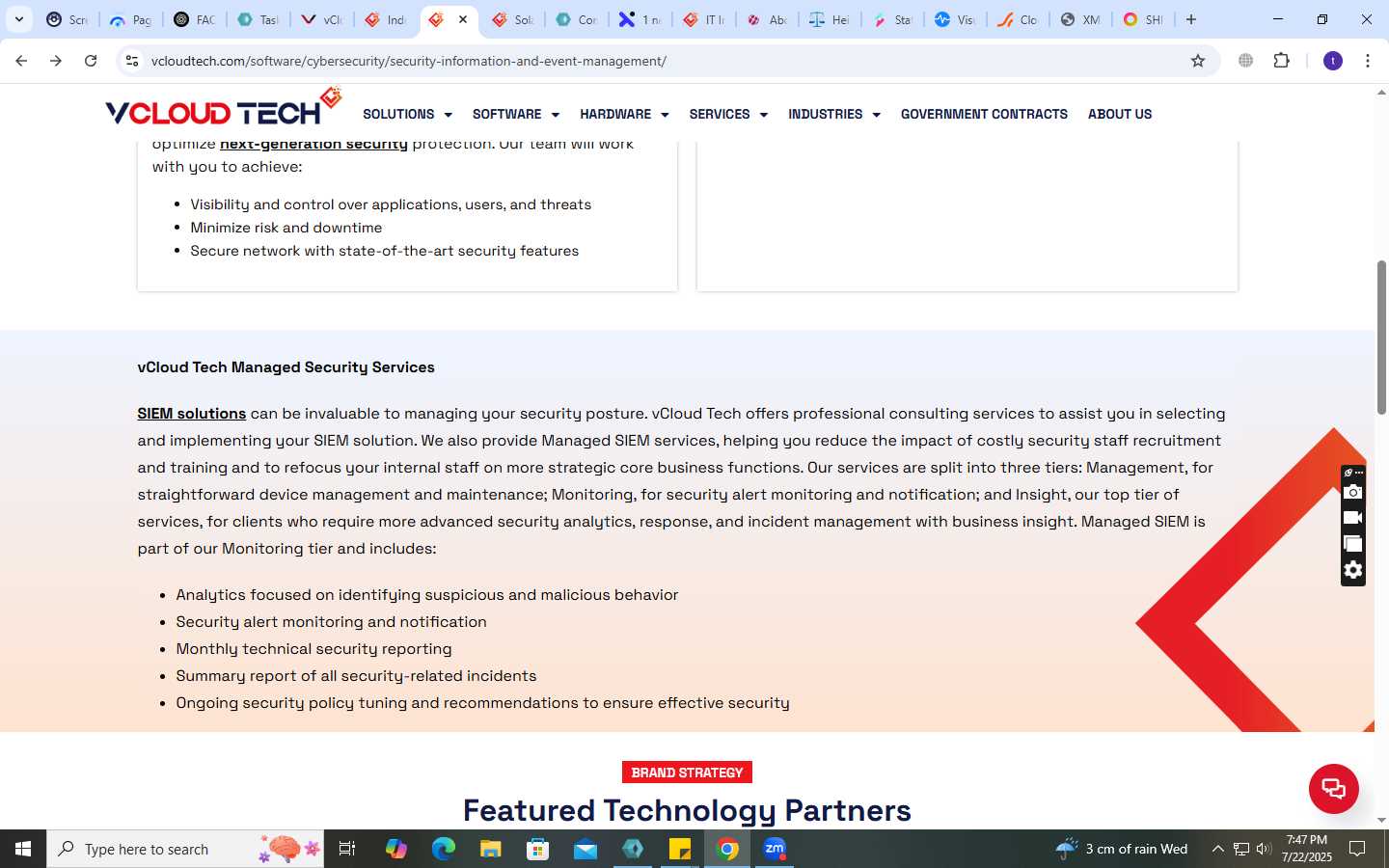This screenshot has height=868, width=1389.
Task: View site information icon in address bar
Action: pos(132,61)
